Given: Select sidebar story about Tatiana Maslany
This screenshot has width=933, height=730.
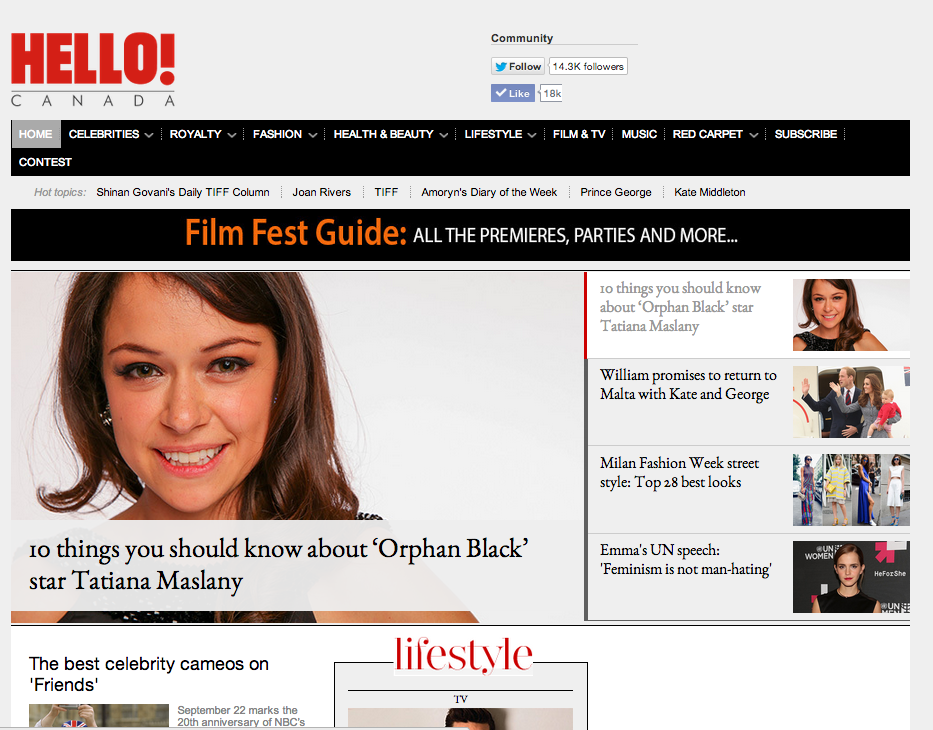Looking at the screenshot, I should 680,307.
